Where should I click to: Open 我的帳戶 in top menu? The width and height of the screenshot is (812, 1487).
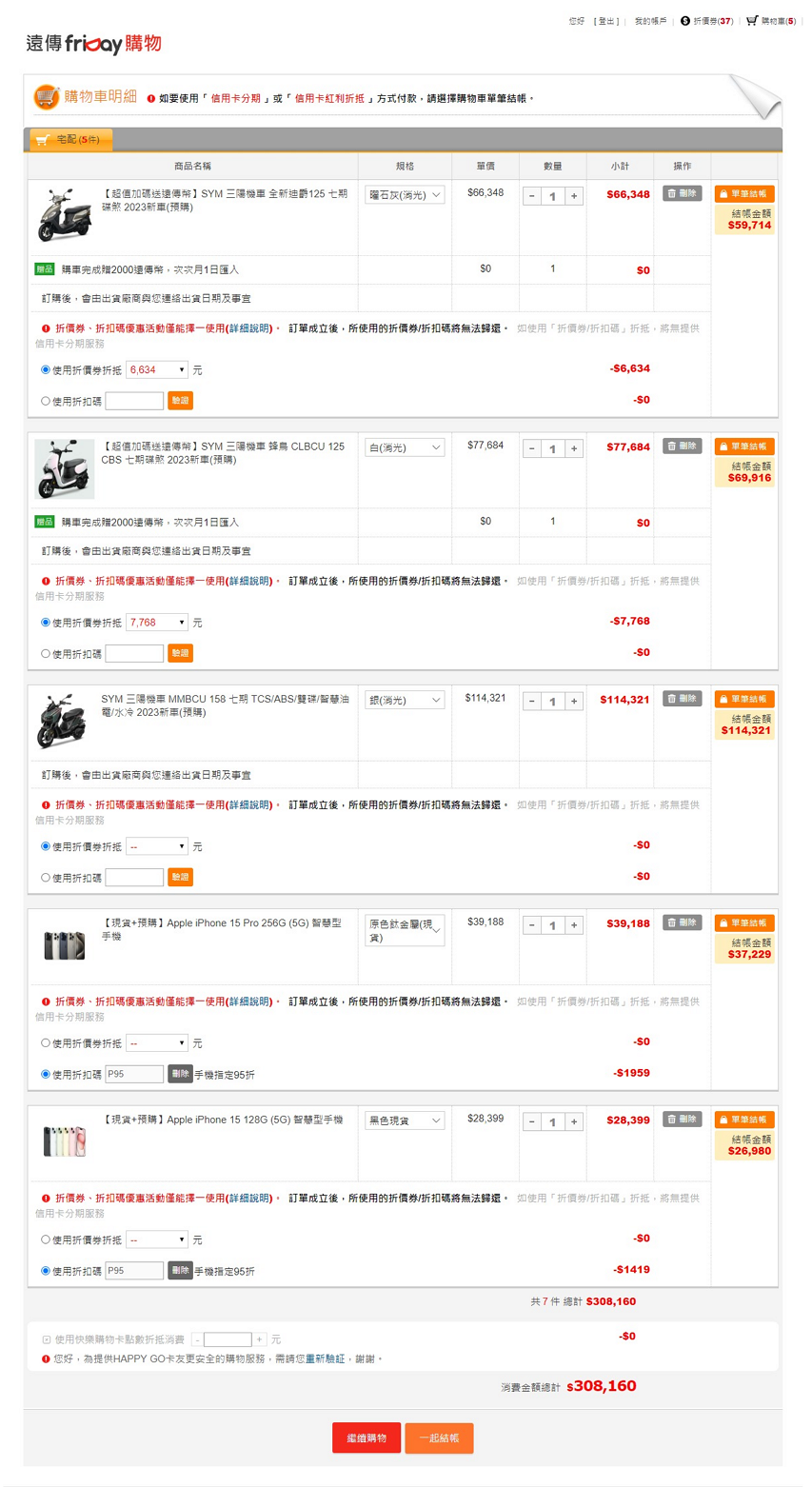pyautogui.click(x=650, y=21)
